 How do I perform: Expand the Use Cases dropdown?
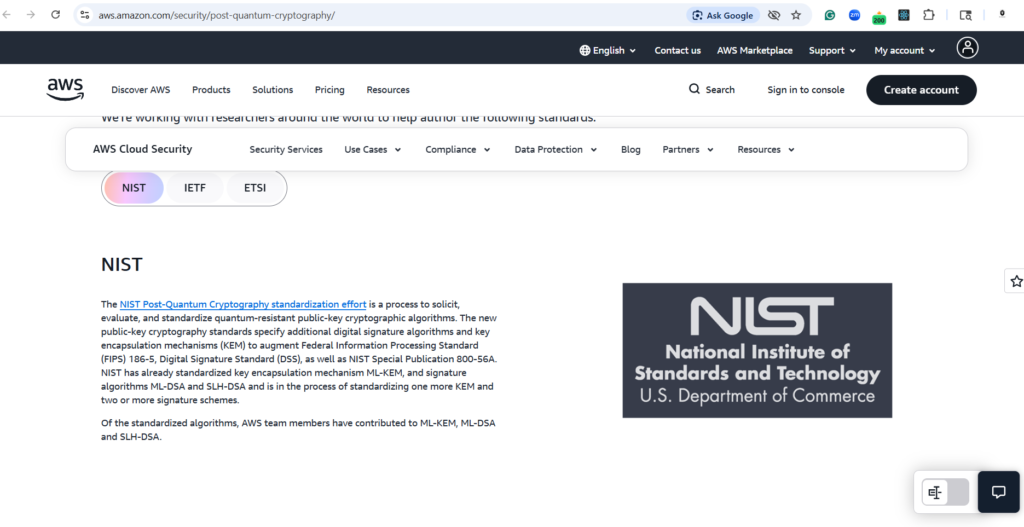[372, 149]
